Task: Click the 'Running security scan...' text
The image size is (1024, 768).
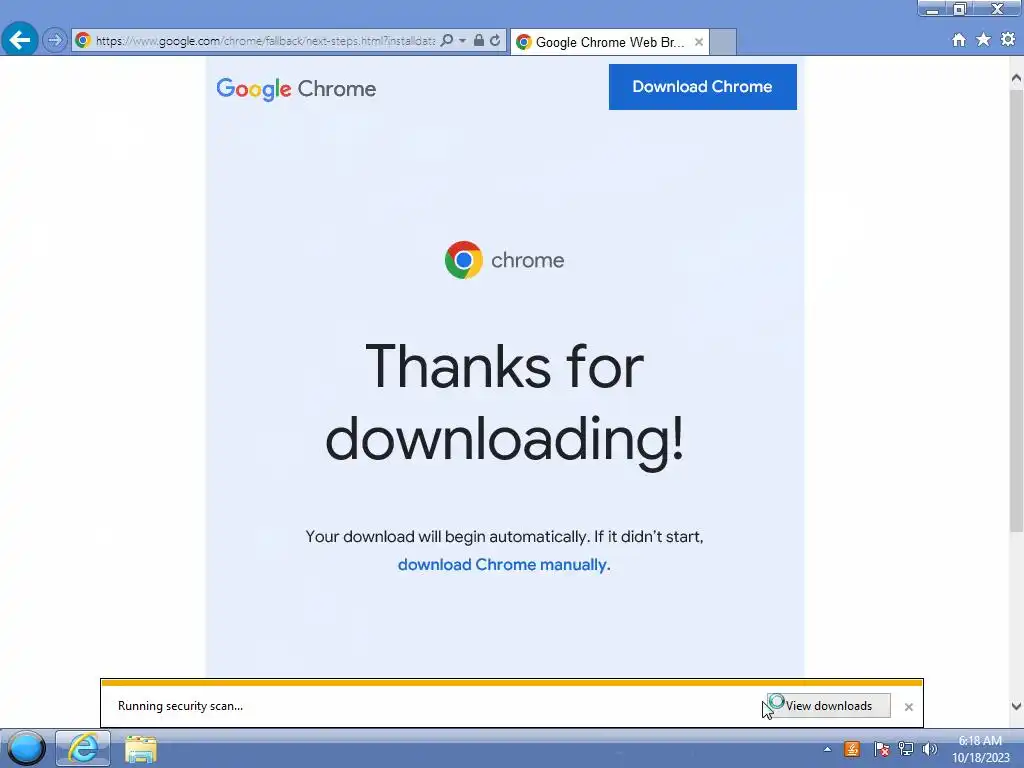Action: coord(180,706)
